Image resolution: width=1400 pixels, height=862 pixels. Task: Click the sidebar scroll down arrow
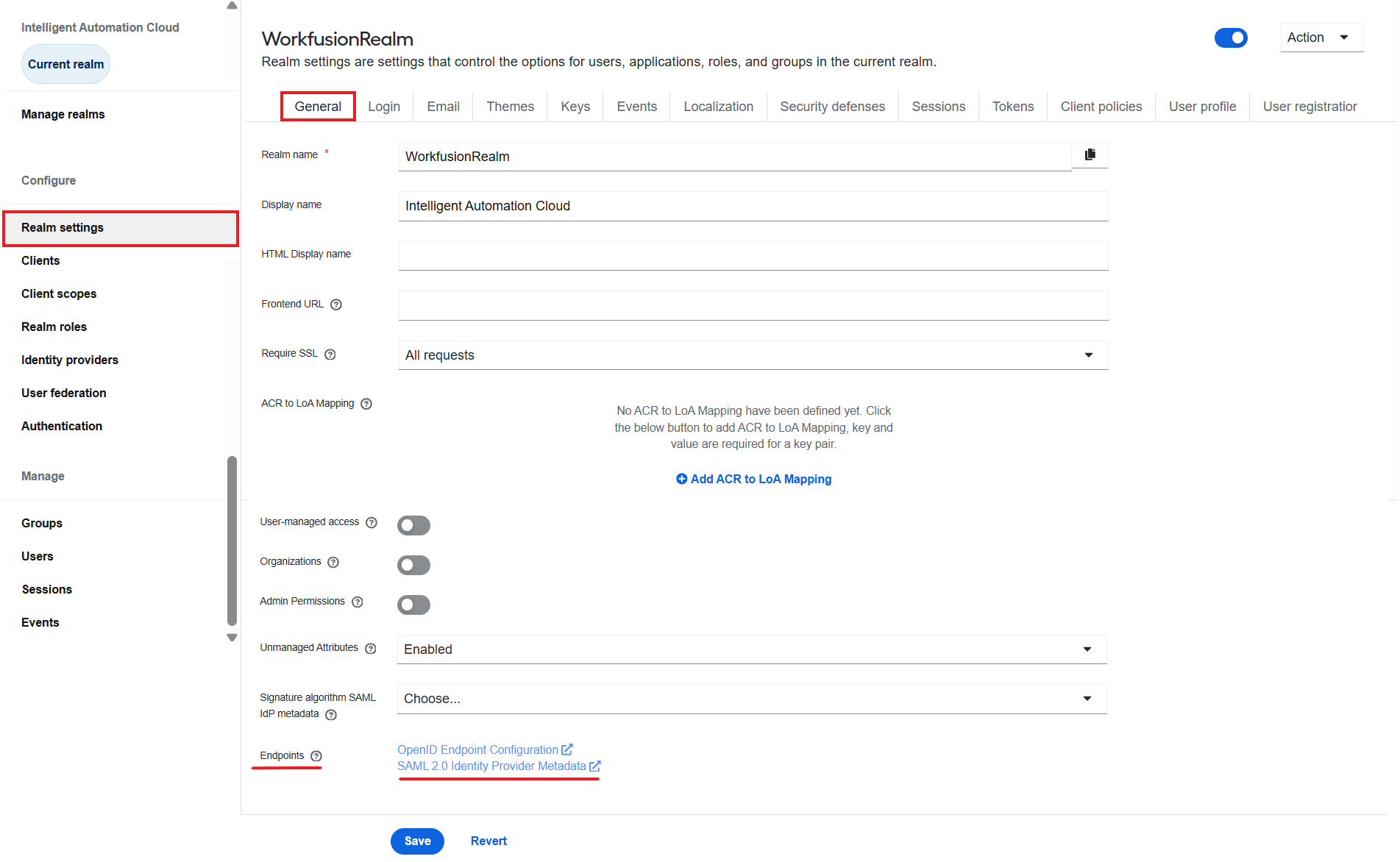coord(232,638)
